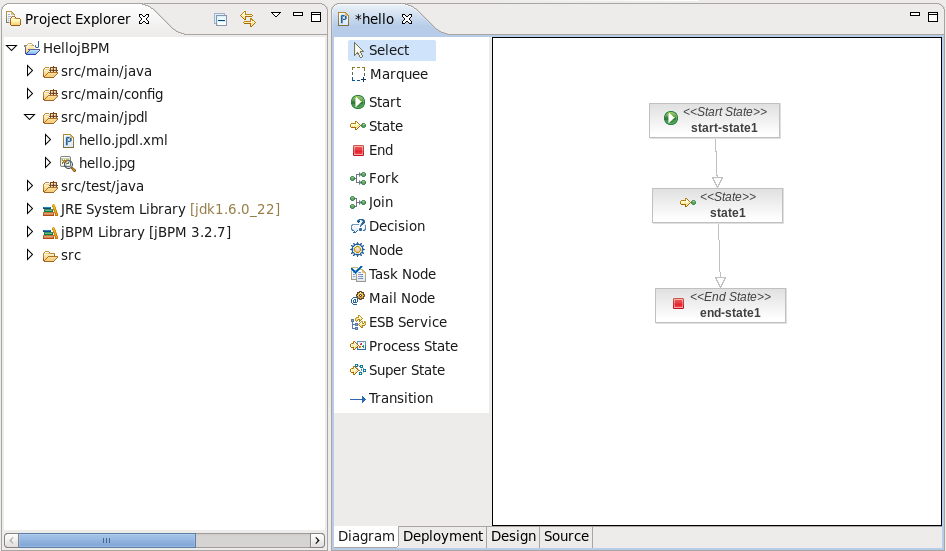Expand the src/main/config folder
Image resolution: width=946 pixels, height=551 pixels.
30,94
